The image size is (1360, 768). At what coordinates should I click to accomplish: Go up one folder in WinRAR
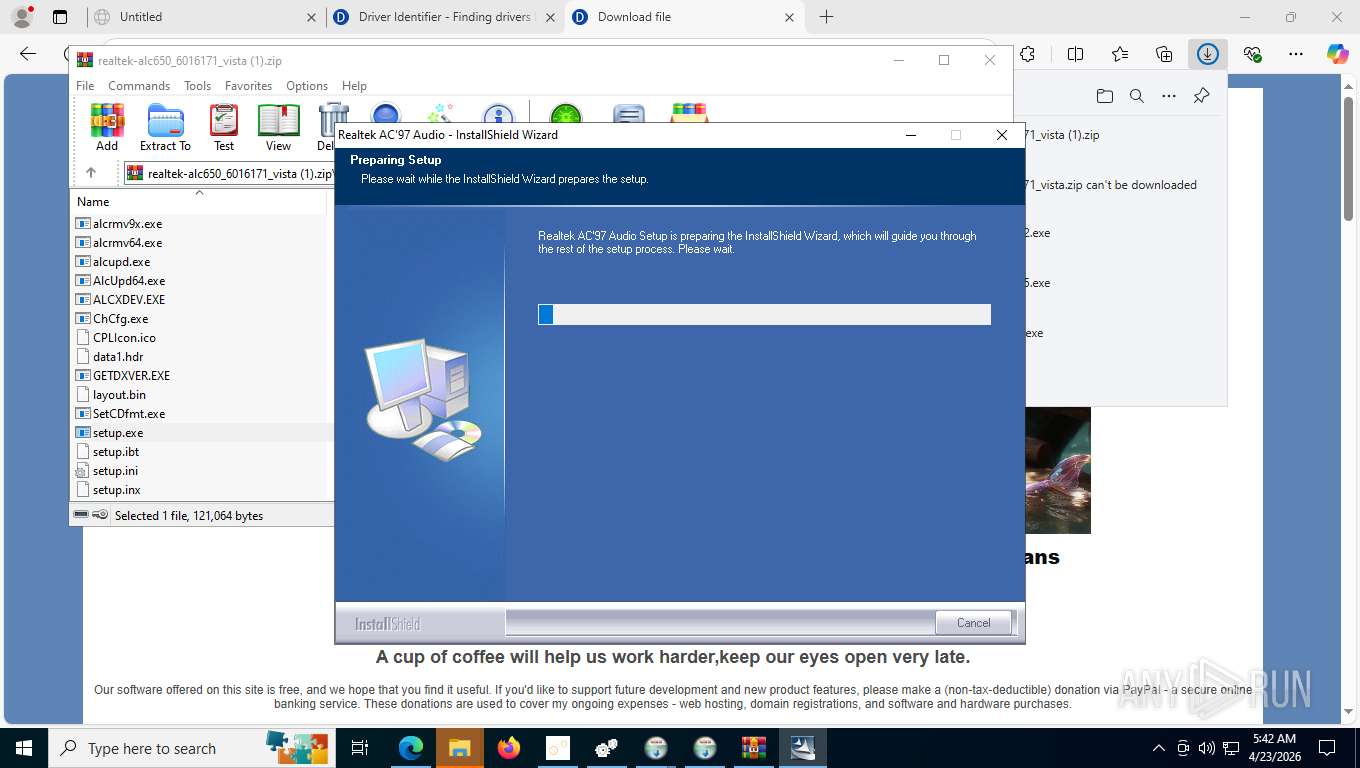coord(91,173)
